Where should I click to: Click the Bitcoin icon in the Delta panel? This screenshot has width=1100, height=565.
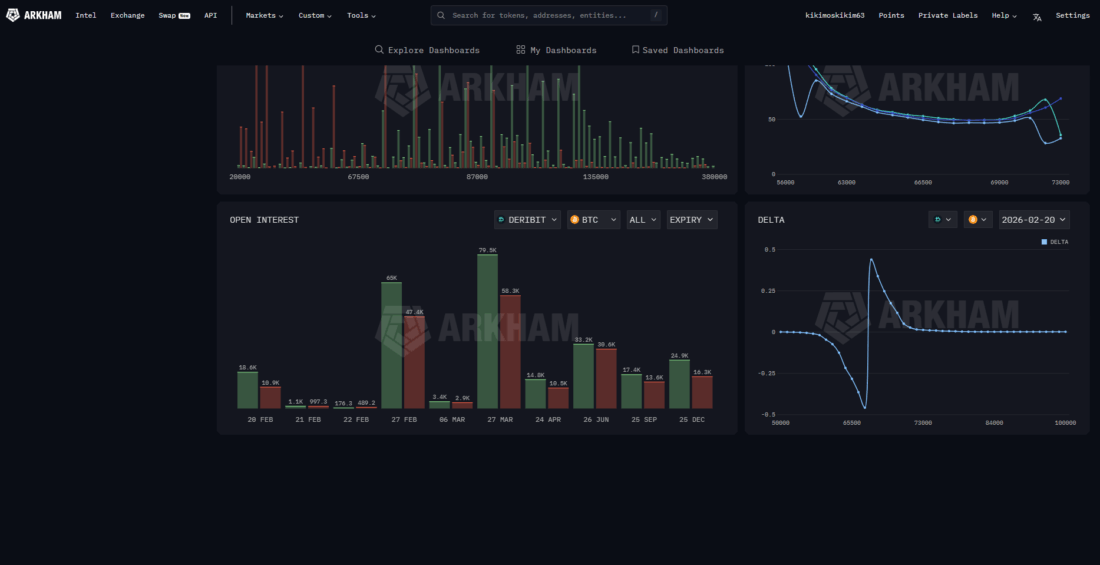coord(973,220)
